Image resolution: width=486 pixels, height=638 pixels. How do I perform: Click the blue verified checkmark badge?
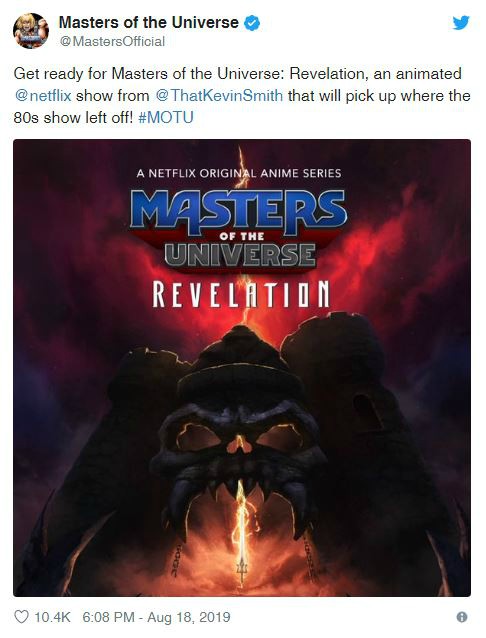click(252, 23)
